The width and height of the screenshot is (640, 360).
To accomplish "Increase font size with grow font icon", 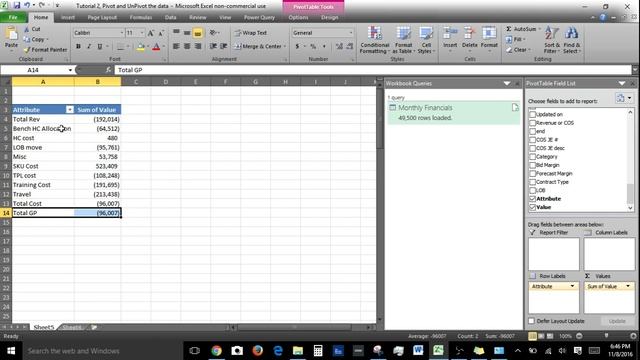I will 151,33.
